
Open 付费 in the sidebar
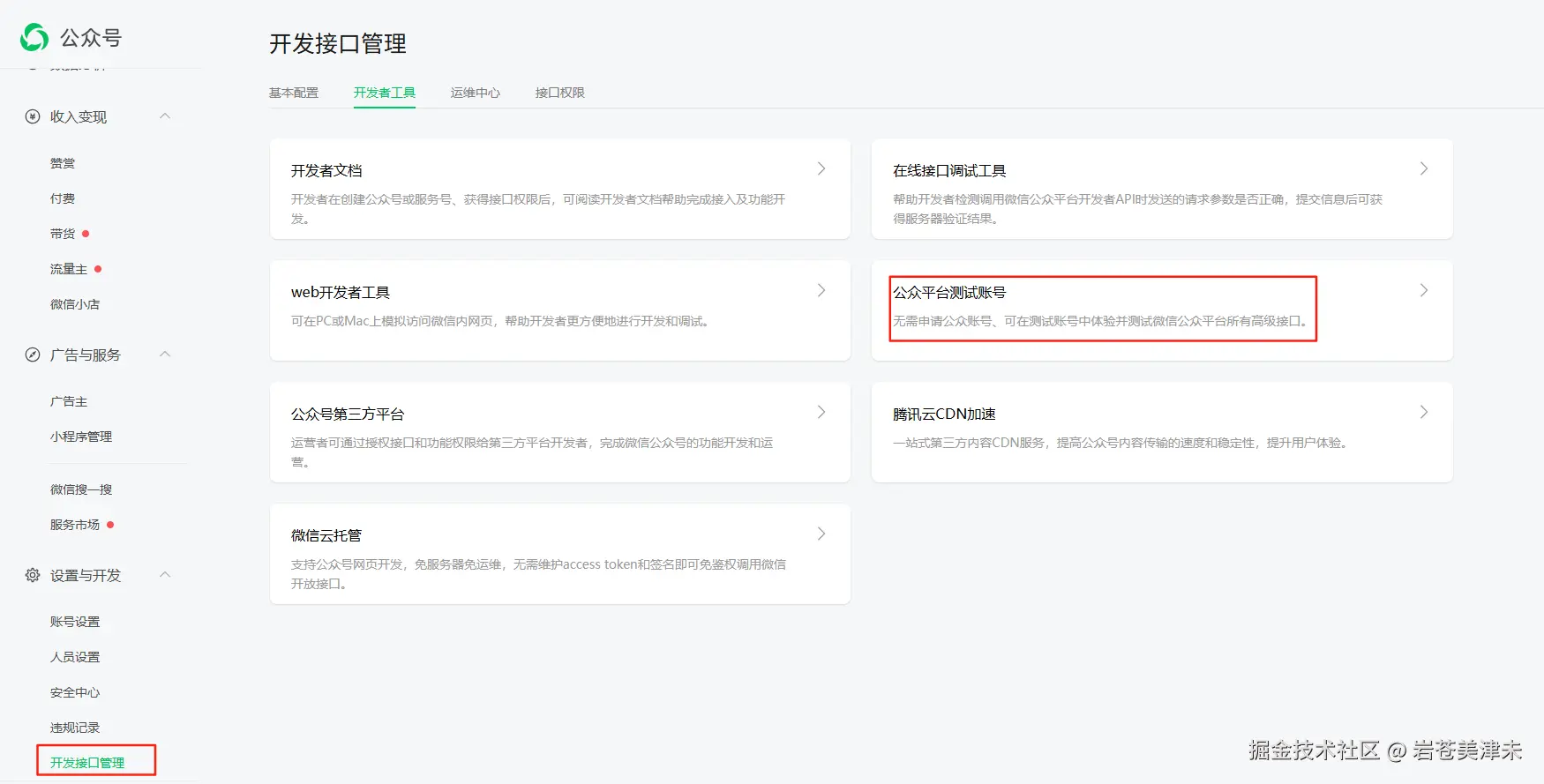63,198
